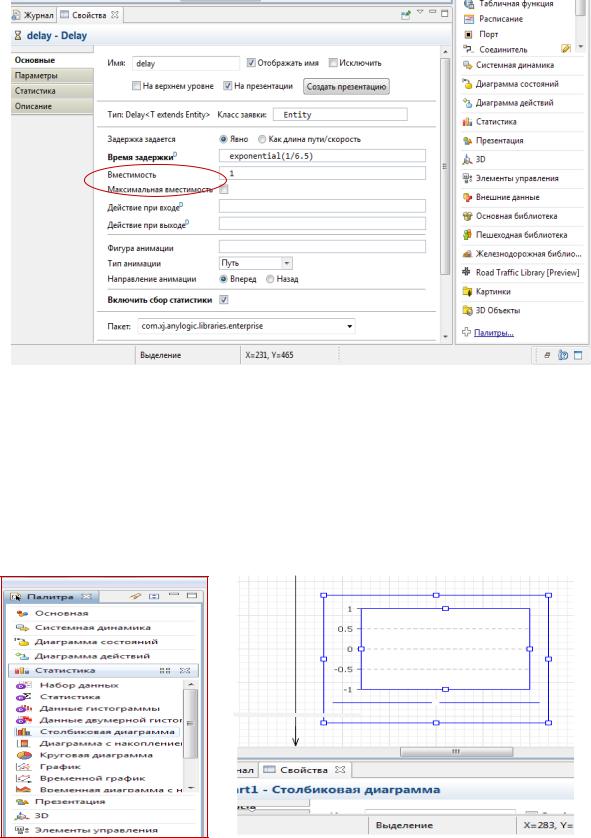The height and width of the screenshot is (838, 591).
Task: Click the Создать презентацию button
Action: coord(346,86)
